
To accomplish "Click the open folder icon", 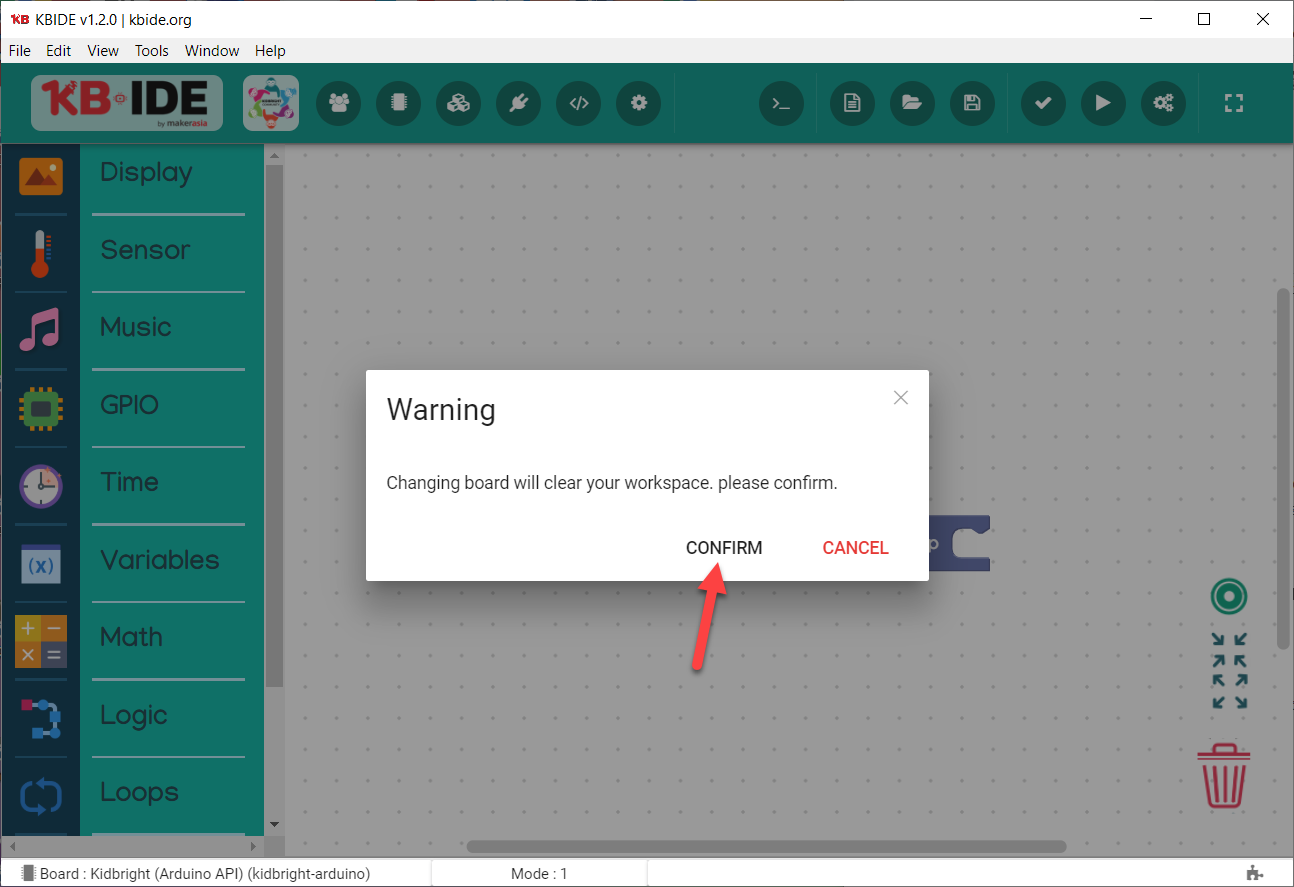I will [911, 103].
